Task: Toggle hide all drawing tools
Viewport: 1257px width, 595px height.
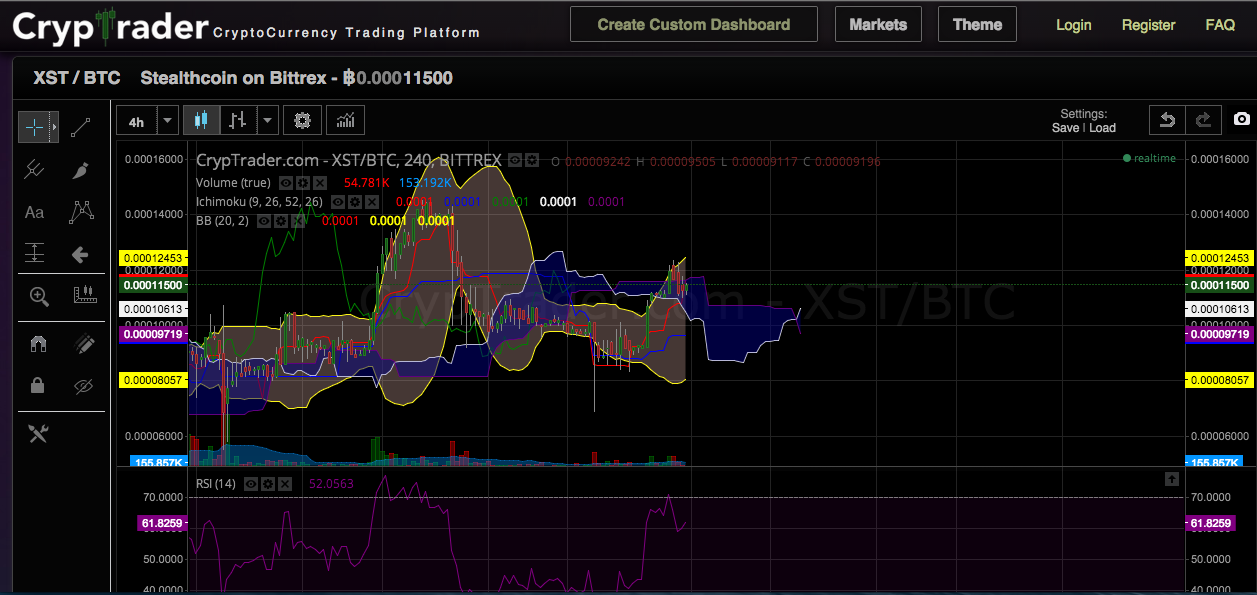Action: [82, 385]
